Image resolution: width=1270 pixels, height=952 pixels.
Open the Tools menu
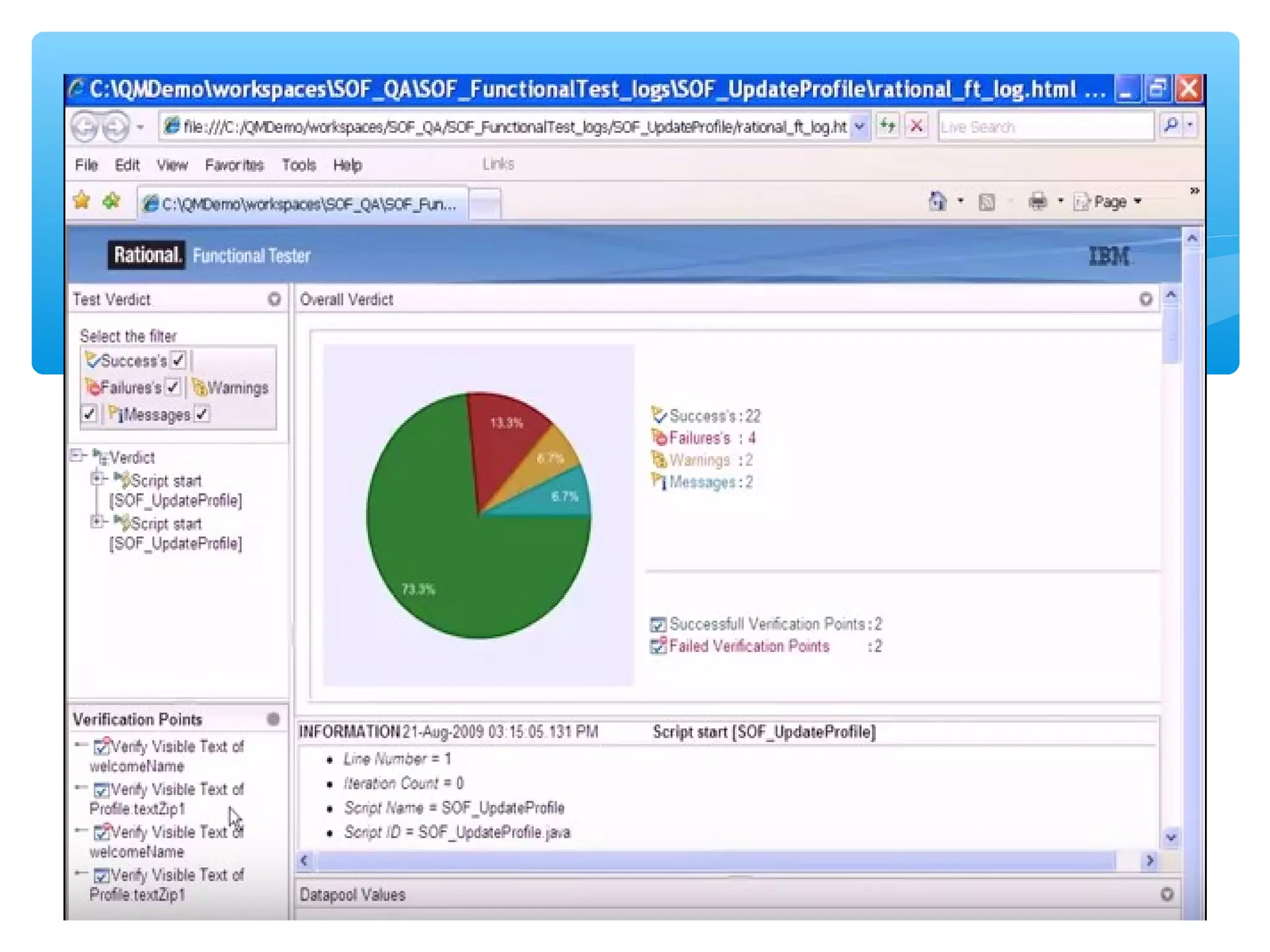(298, 165)
